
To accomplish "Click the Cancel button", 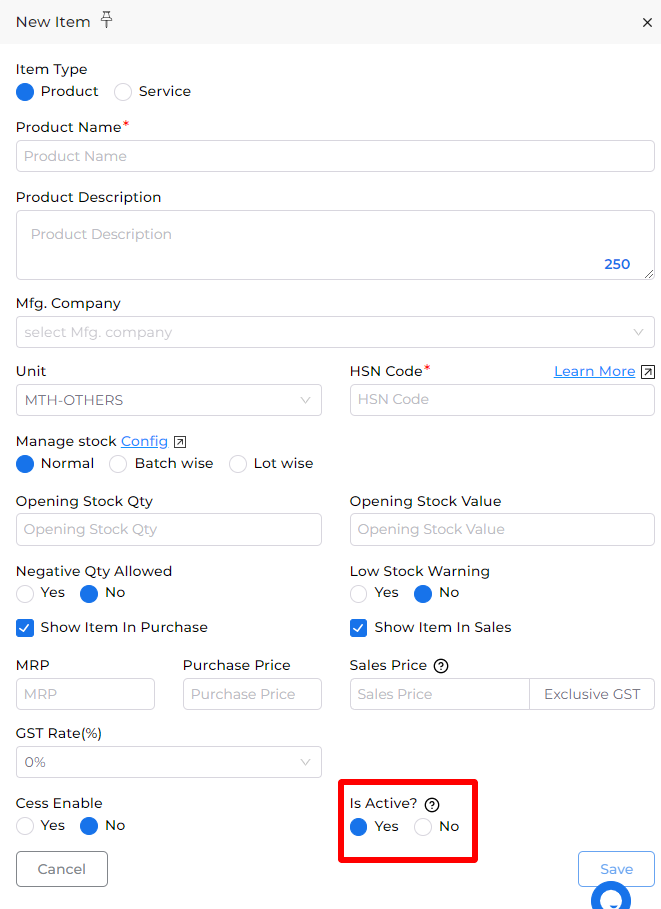I will pyautogui.click(x=62, y=868).
